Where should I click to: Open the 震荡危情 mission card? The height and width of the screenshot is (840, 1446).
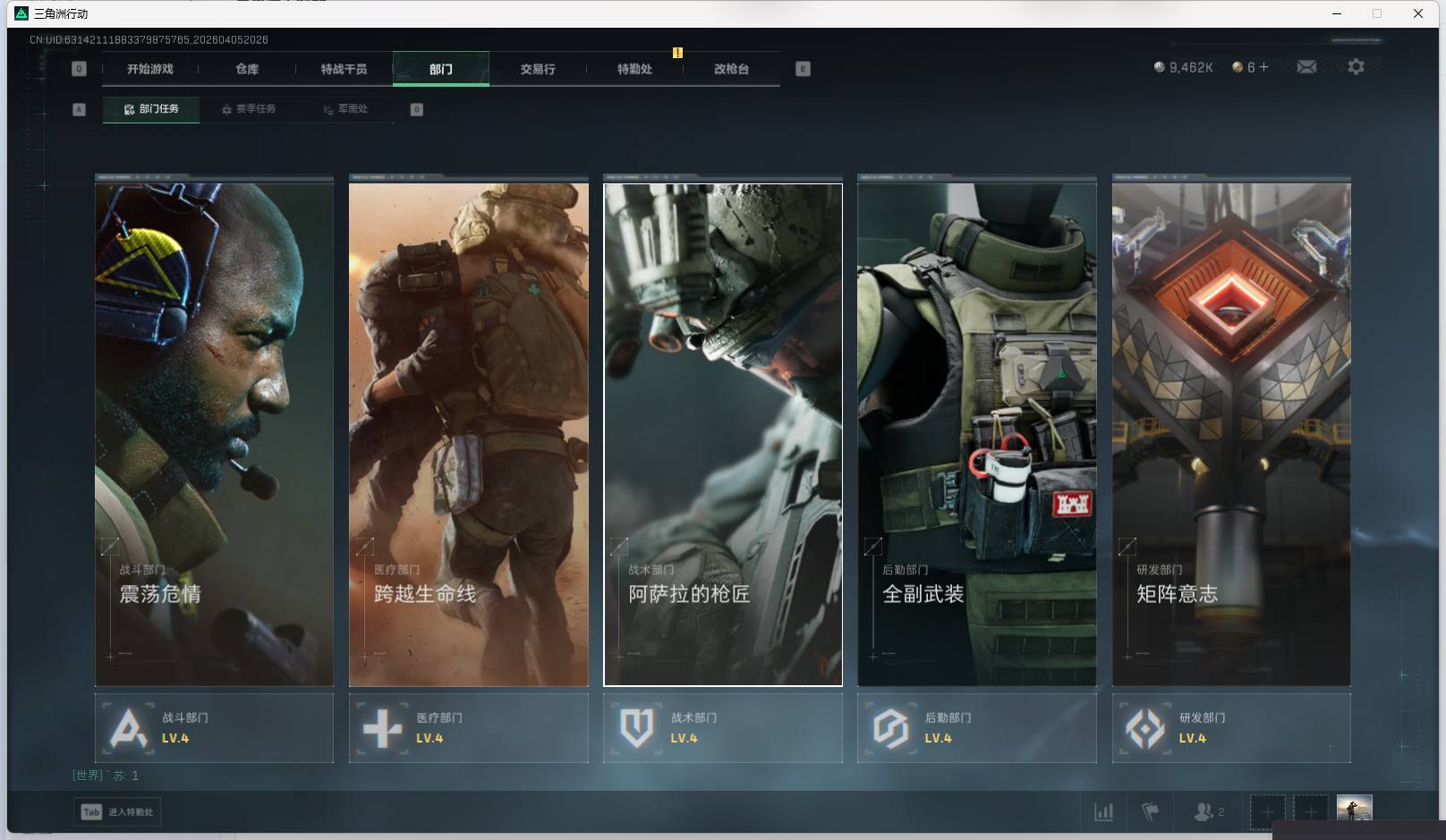[215, 435]
